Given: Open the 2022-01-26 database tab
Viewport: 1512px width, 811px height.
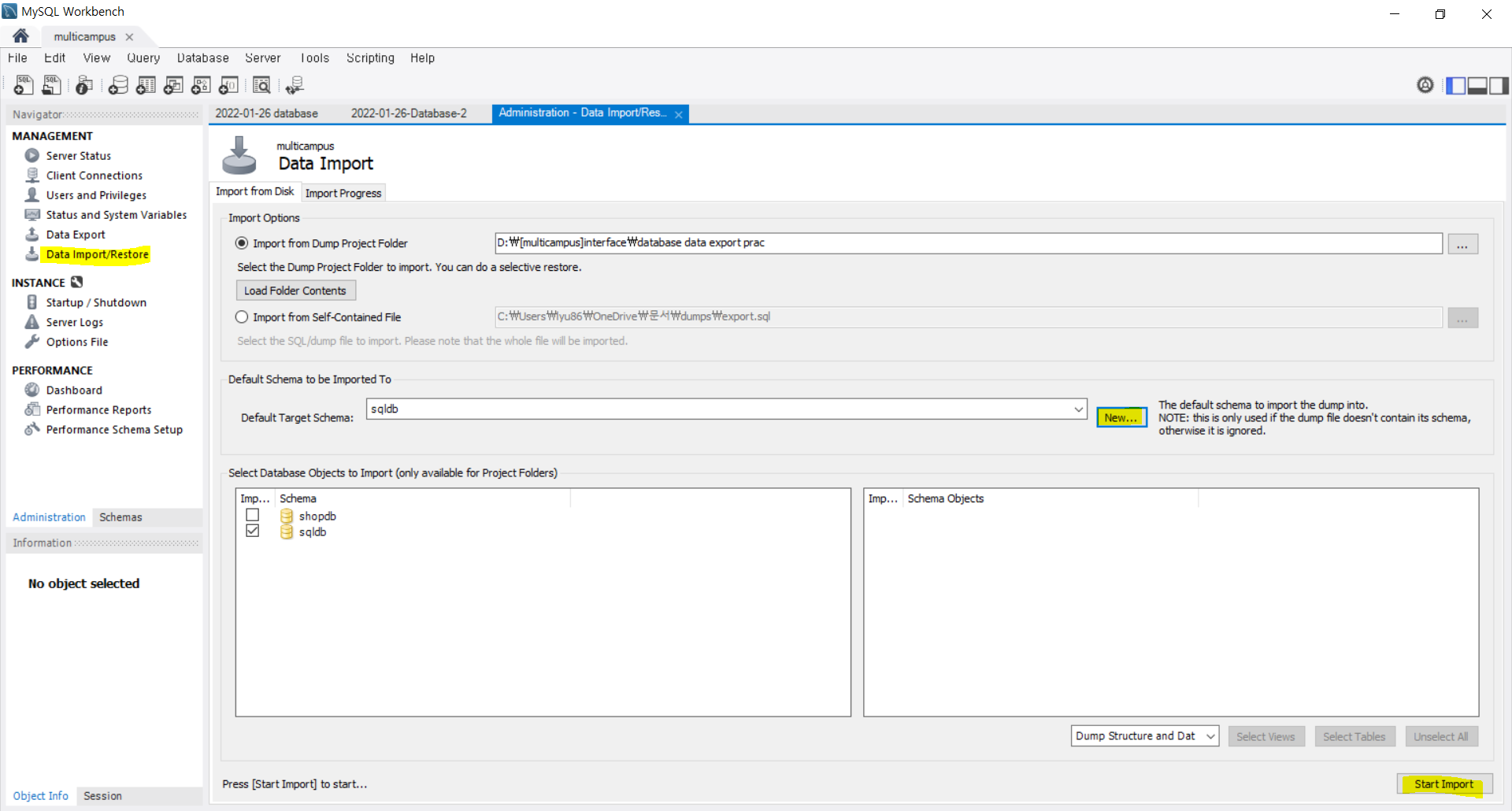Looking at the screenshot, I should [266, 113].
